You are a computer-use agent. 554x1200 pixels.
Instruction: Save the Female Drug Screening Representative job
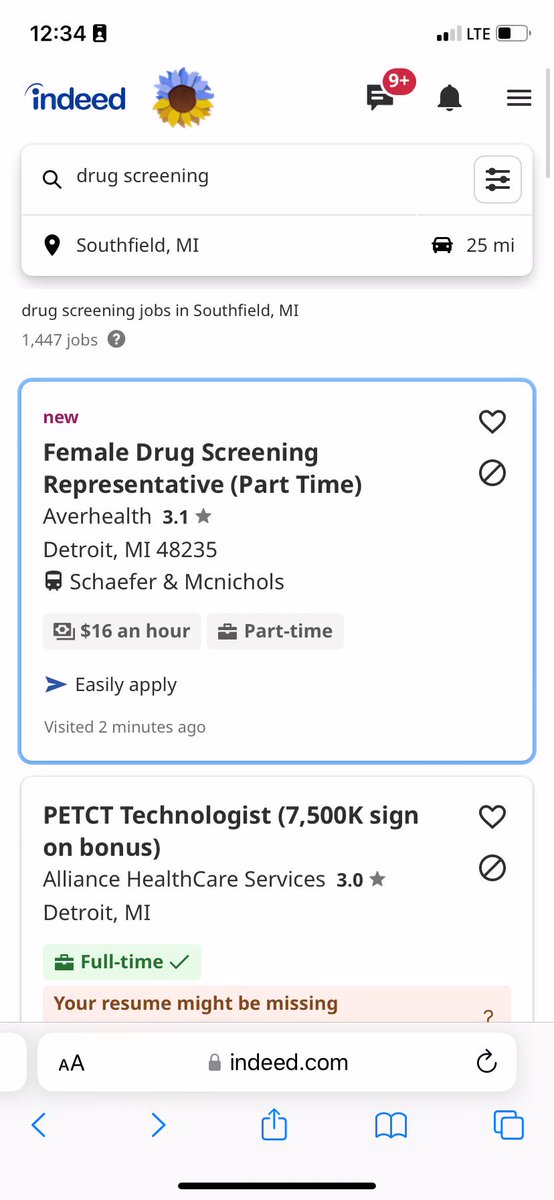click(492, 422)
